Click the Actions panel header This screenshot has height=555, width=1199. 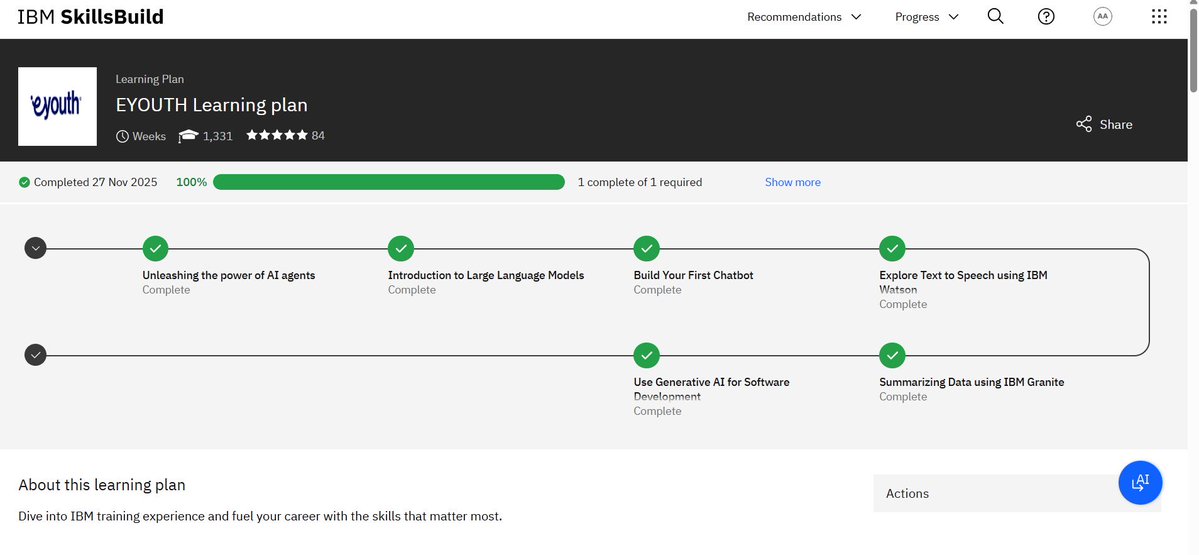[x=1017, y=493]
